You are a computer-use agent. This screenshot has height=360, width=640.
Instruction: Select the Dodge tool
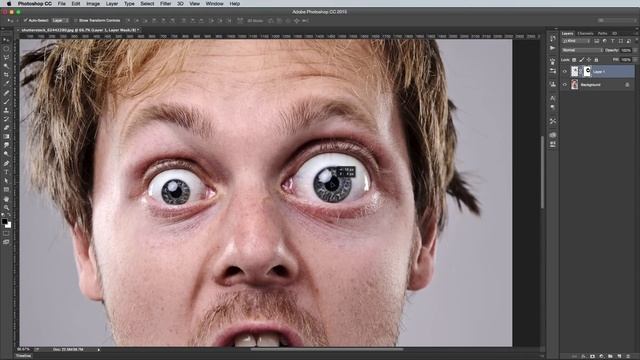coord(6,154)
